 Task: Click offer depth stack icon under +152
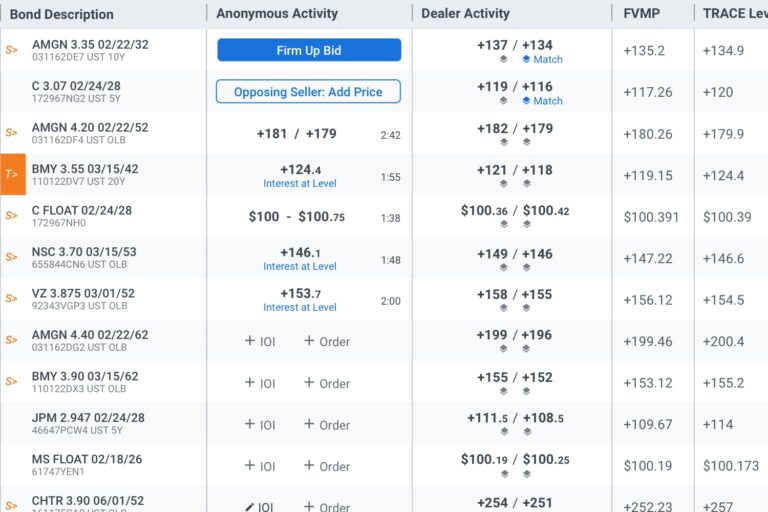tap(527, 391)
